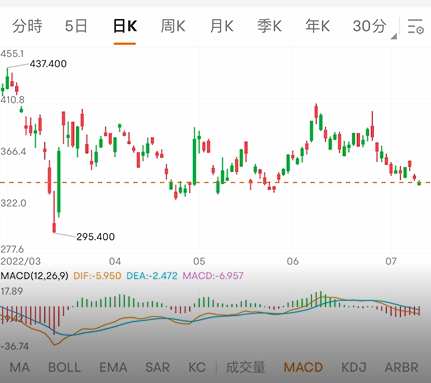
Task: Click the 295.400 low price label
Action: 96,237
